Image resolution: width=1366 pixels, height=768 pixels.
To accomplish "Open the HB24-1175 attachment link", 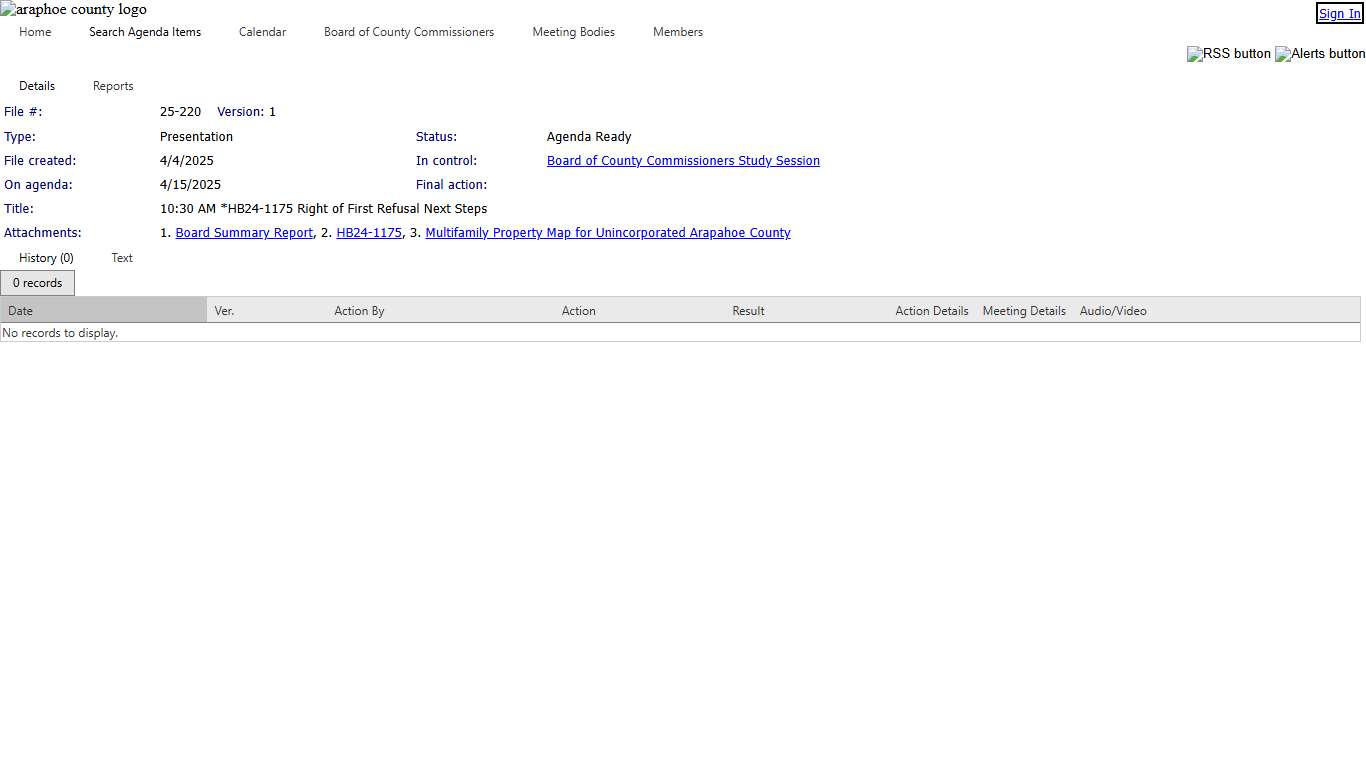I will (x=369, y=233).
